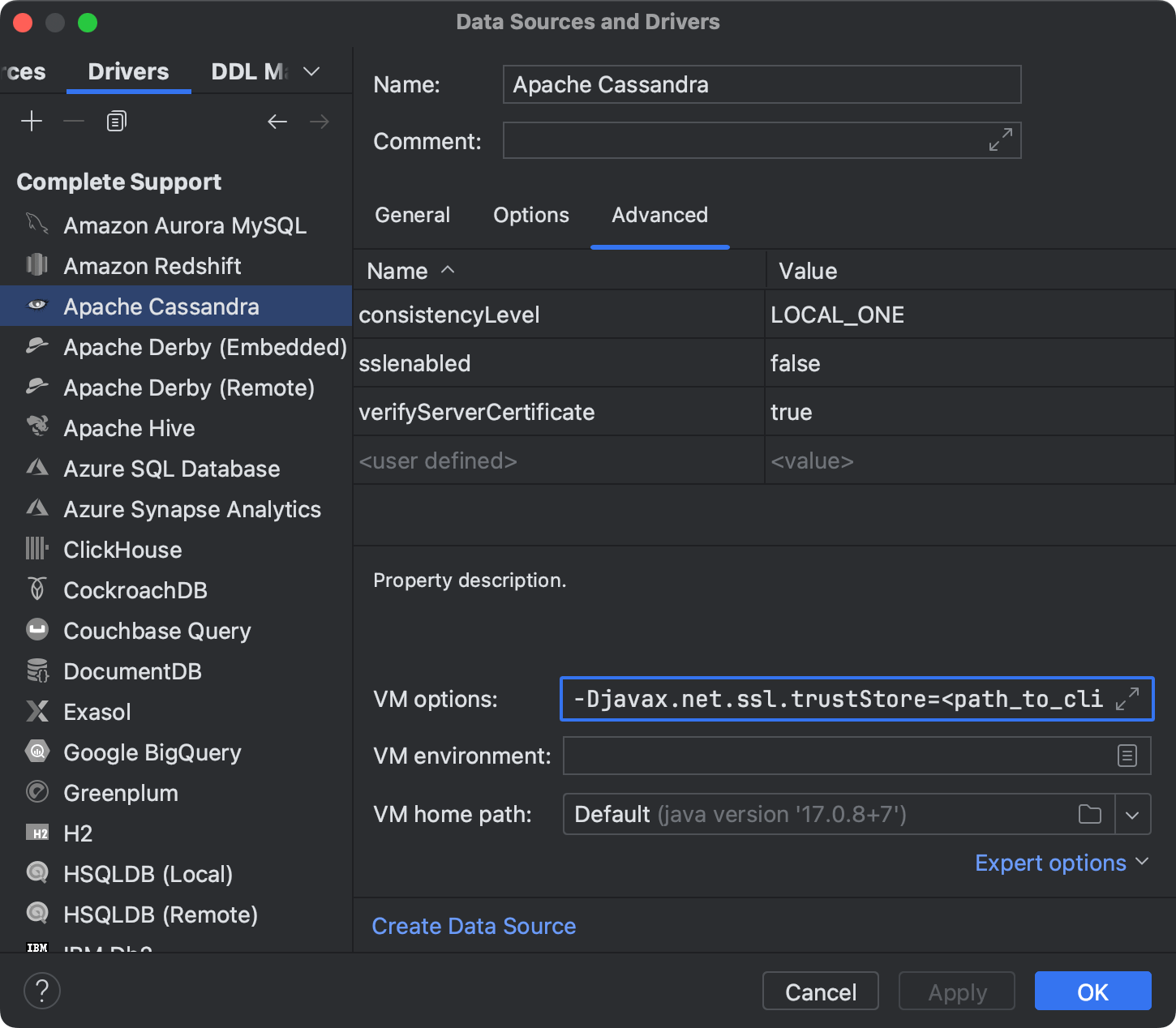The width and height of the screenshot is (1176, 1028).
Task: Click the Apply button
Action: click(957, 992)
